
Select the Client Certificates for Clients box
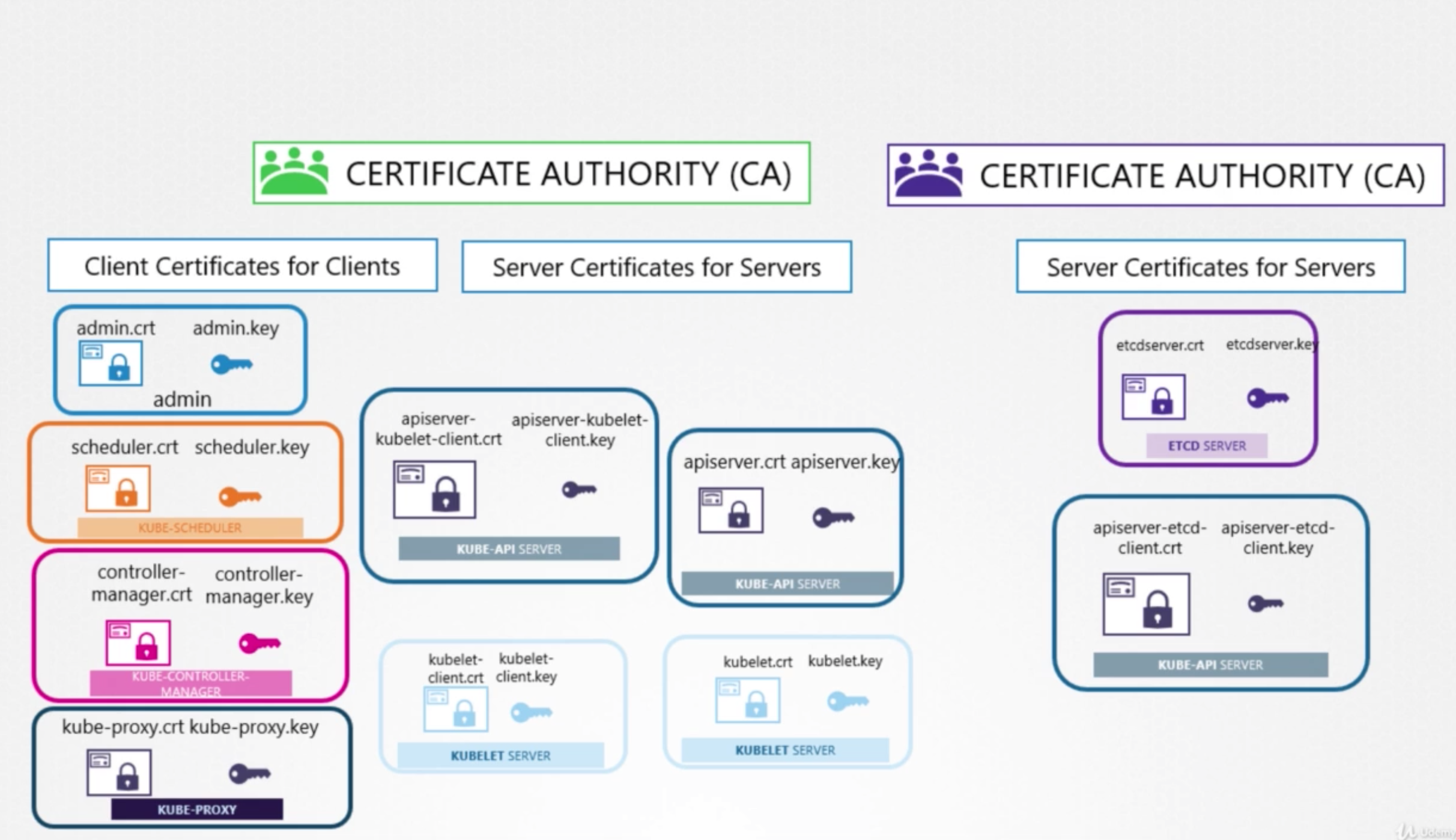(x=242, y=266)
